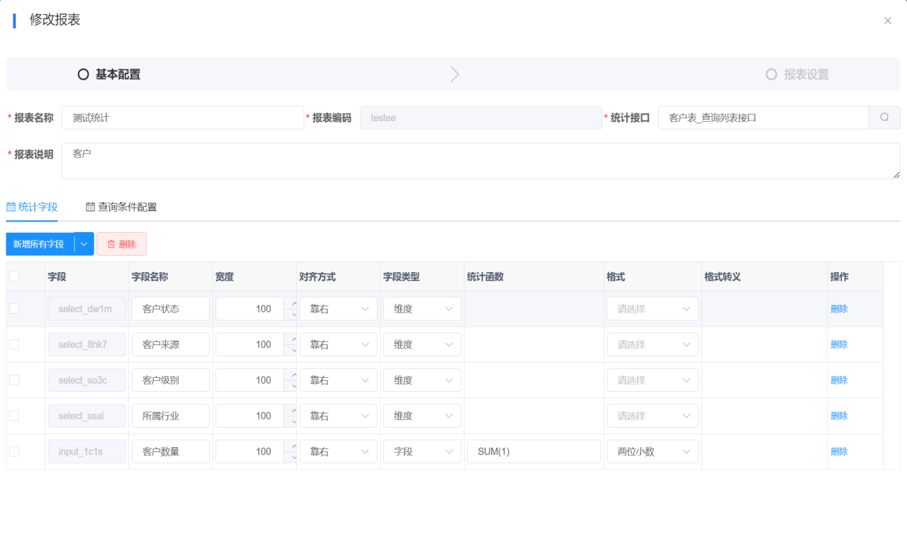Image resolution: width=907 pixels, height=560 pixels.
Task: Click 新增所有字段 button
Action: [39, 244]
